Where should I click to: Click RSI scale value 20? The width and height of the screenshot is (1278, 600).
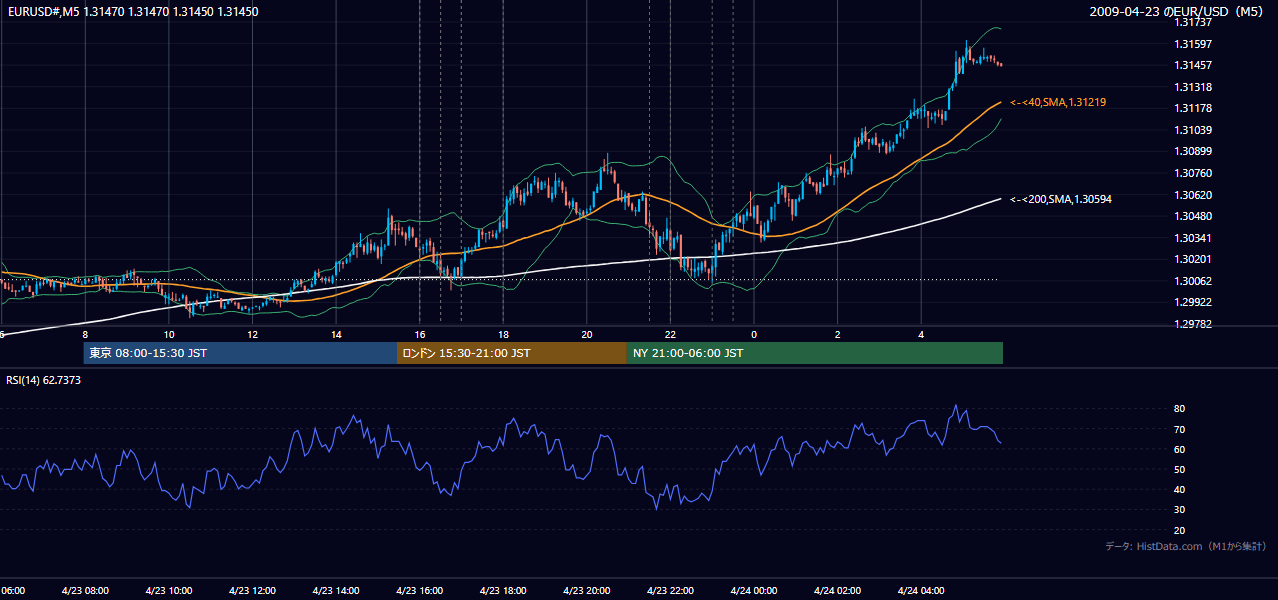pyautogui.click(x=1179, y=530)
